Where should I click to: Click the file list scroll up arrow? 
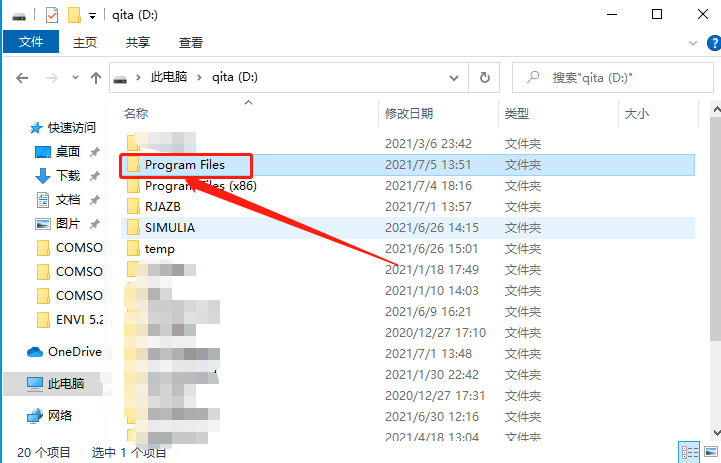[x=716, y=110]
